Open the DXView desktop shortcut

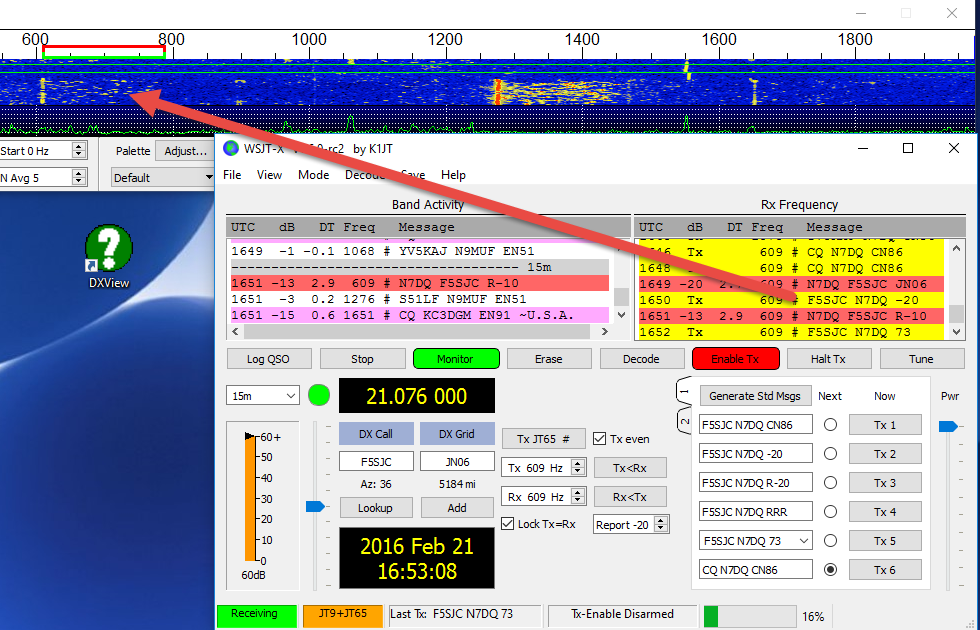[109, 256]
